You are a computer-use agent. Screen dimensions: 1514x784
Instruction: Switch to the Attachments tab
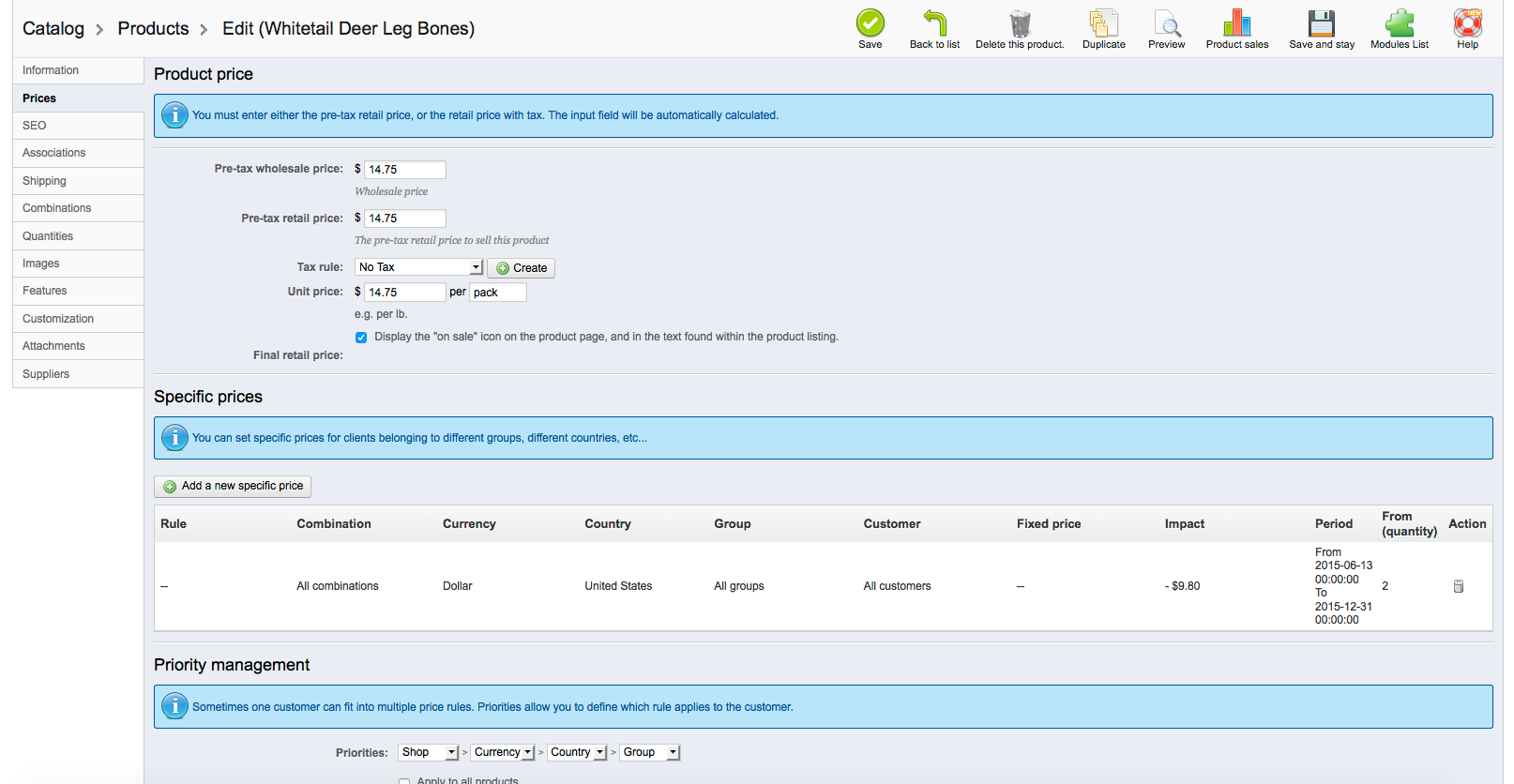pyautogui.click(x=78, y=346)
